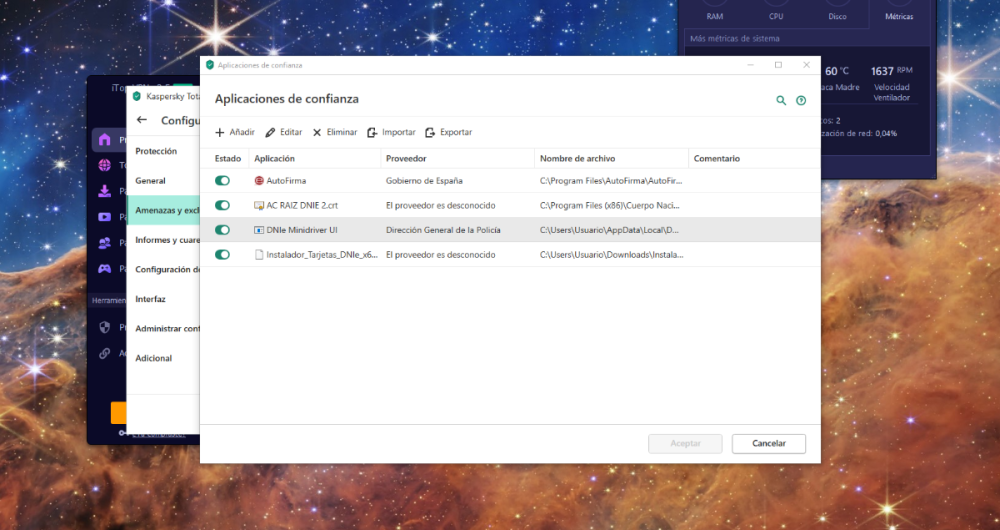1000x530 pixels.
Task: Click the C:\Users\Usuario\Downloads path cell
Action: [611, 254]
